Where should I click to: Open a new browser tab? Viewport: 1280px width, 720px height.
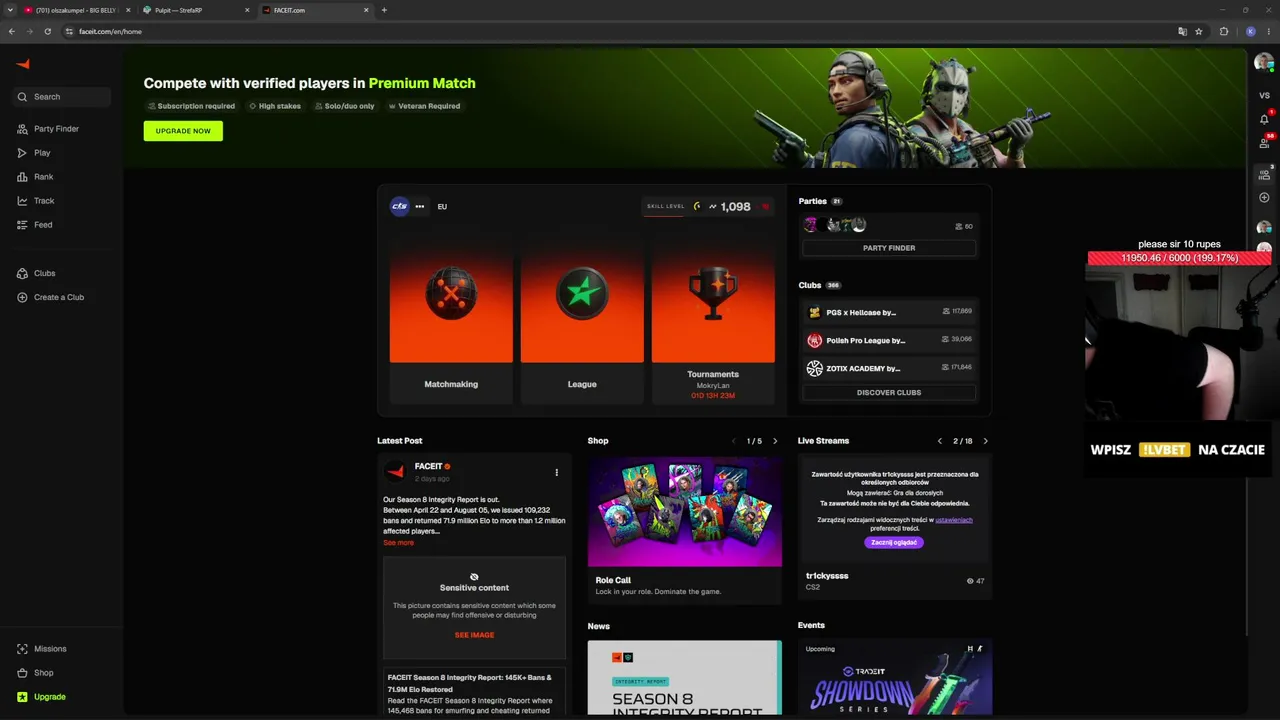click(384, 10)
